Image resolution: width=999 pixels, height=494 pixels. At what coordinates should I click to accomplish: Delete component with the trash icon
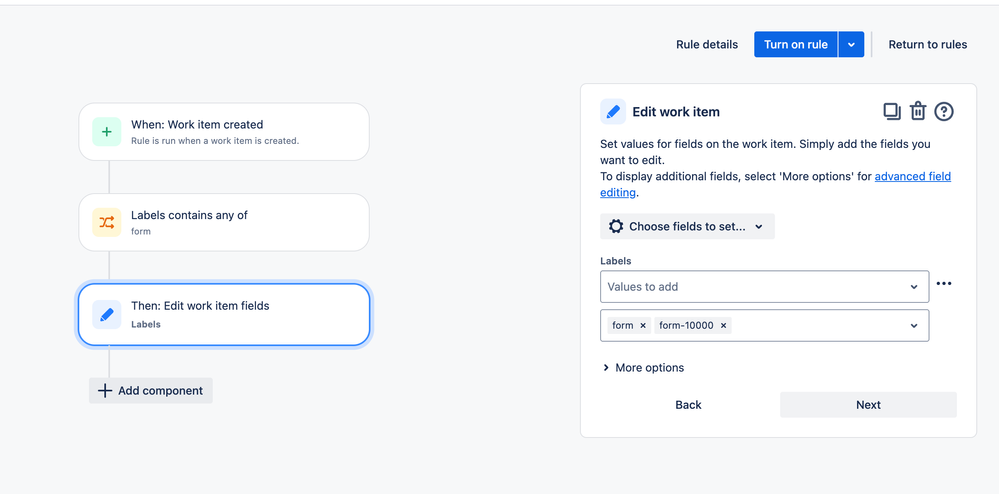917,112
